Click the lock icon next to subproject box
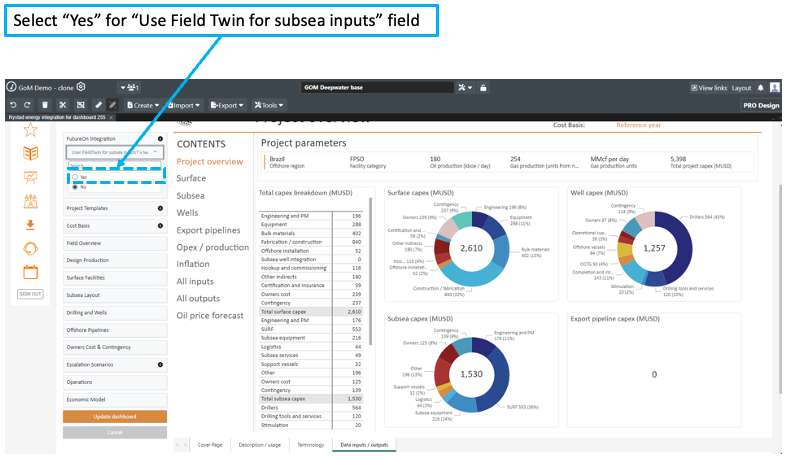787x457 pixels. (483, 87)
